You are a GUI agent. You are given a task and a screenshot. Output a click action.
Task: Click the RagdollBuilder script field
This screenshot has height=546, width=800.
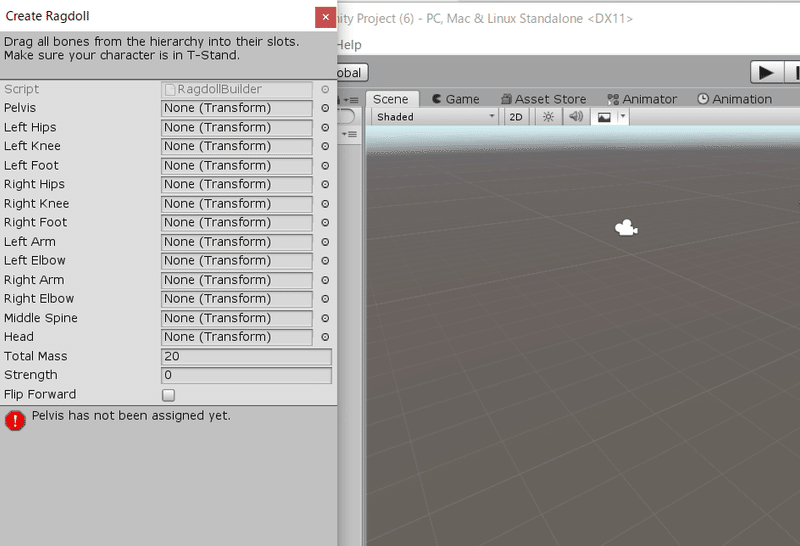[x=237, y=89]
